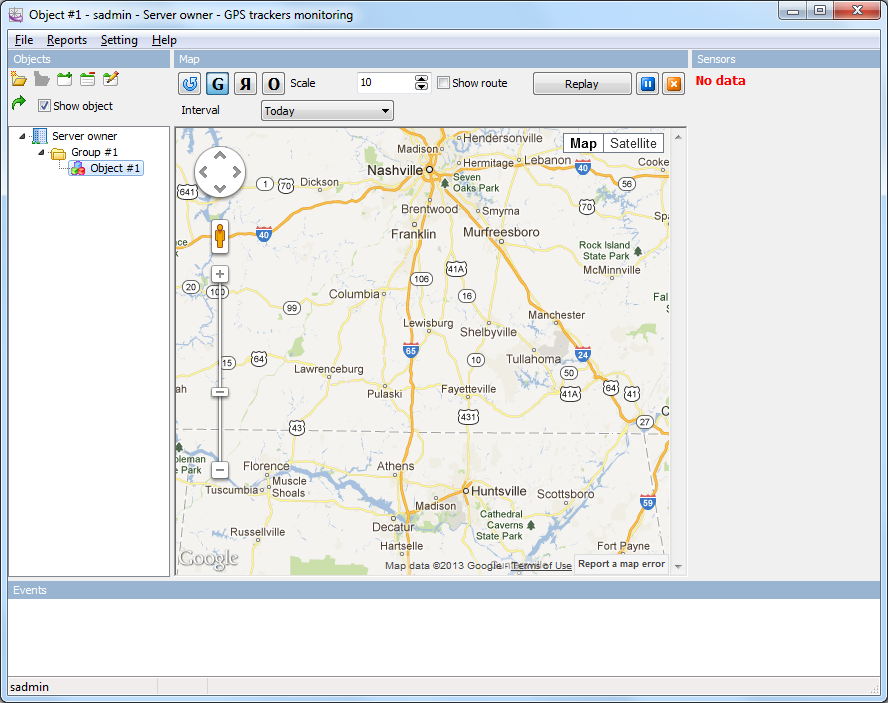This screenshot has height=703, width=888.
Task: Click the add object icon with green plus
Action: coord(65,79)
